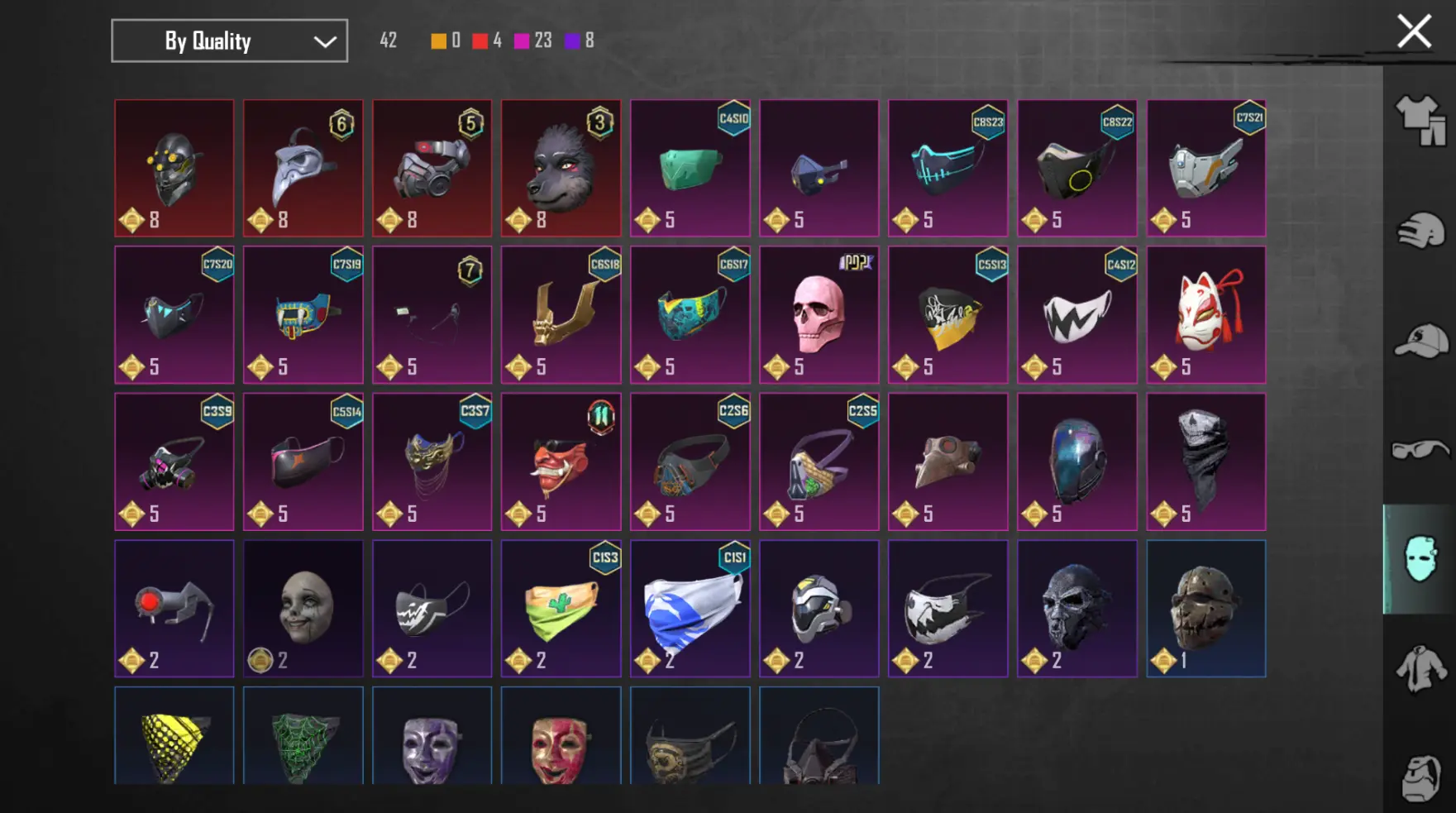Open the glasses category icon
This screenshot has width=1456, height=813.
tap(1420, 450)
